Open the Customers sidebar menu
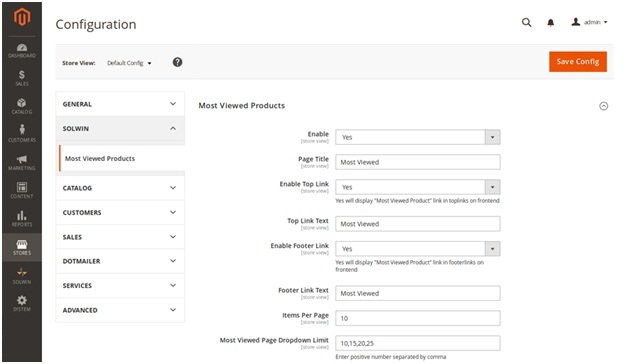 pos(22,134)
